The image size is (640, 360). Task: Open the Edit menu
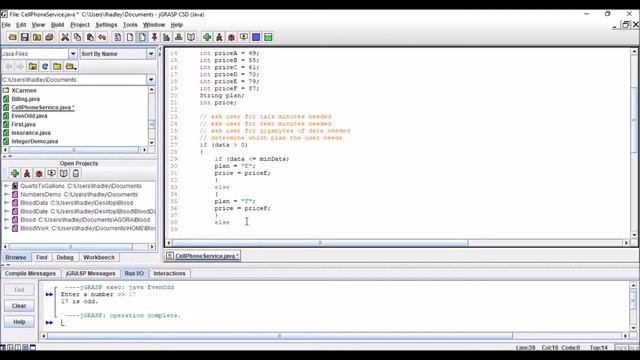tap(21, 25)
